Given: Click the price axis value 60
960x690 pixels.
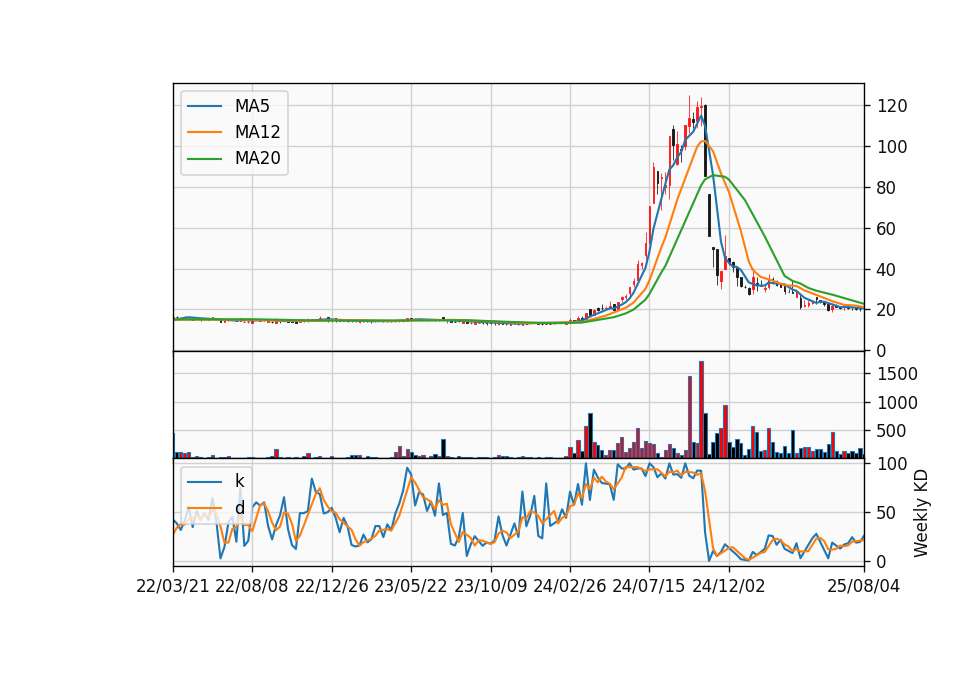Looking at the screenshot, I should 887,229.
